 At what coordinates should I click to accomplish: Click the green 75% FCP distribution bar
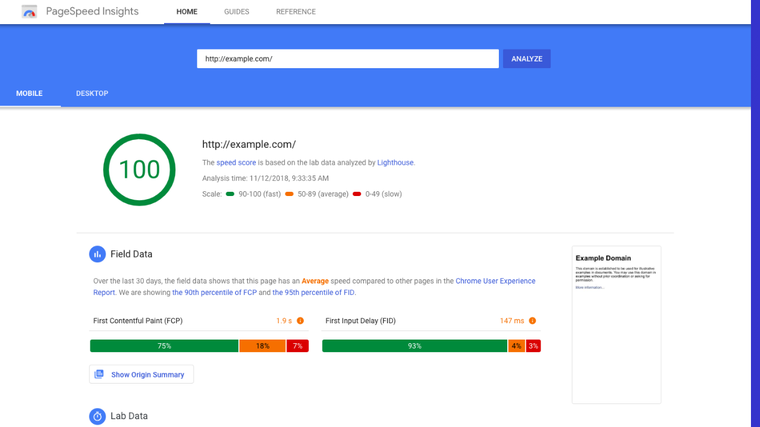point(164,346)
